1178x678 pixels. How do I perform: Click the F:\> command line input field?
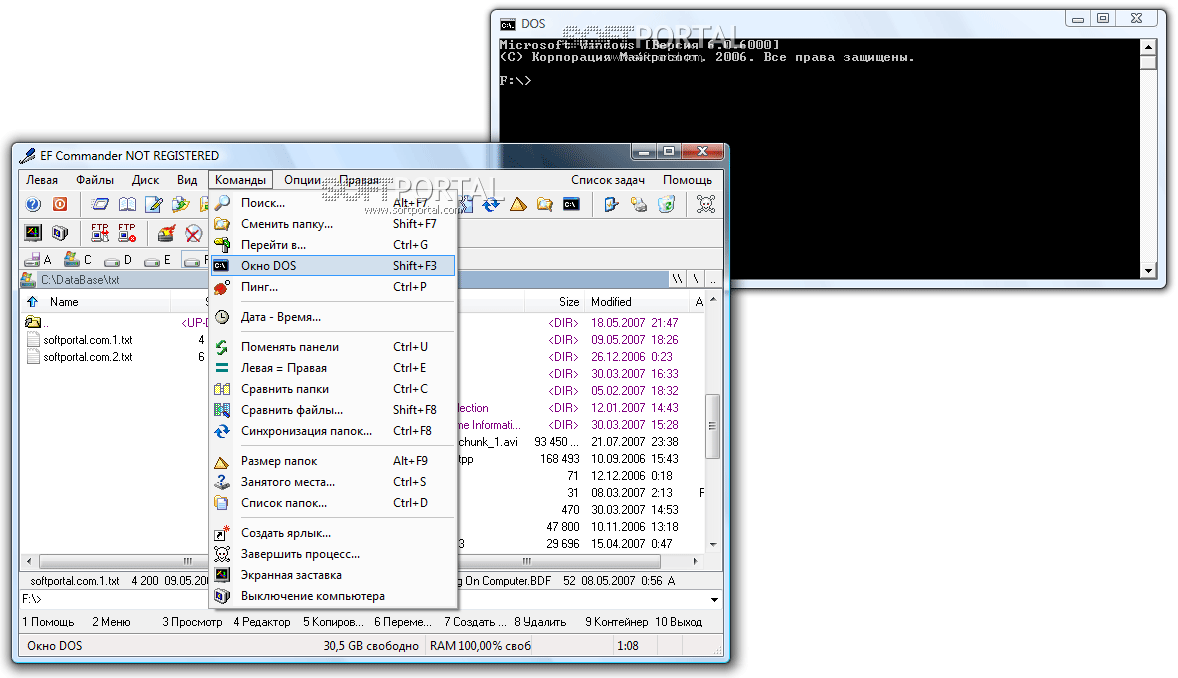pos(371,600)
